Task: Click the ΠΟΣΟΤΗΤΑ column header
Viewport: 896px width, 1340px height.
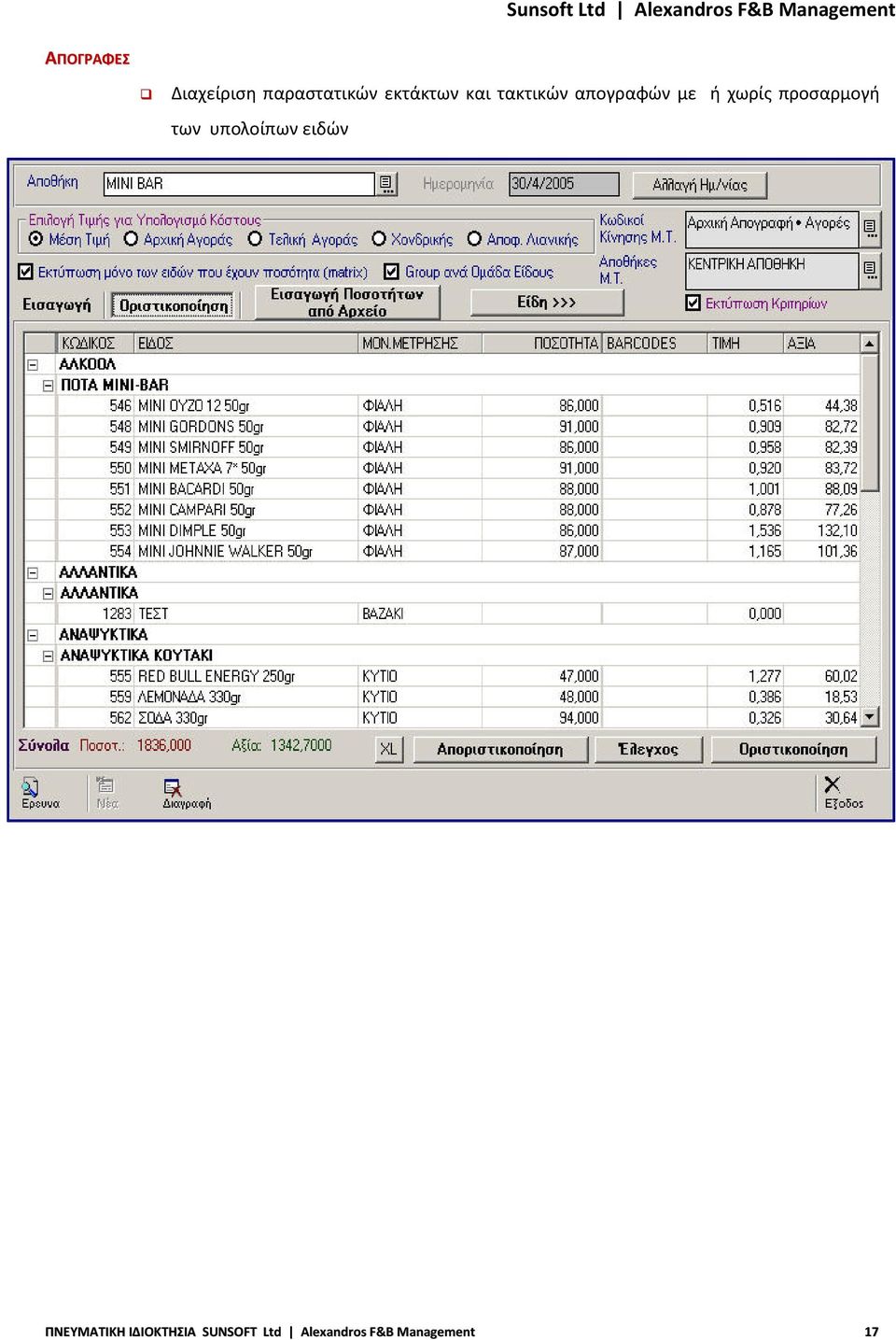Action: (x=542, y=344)
